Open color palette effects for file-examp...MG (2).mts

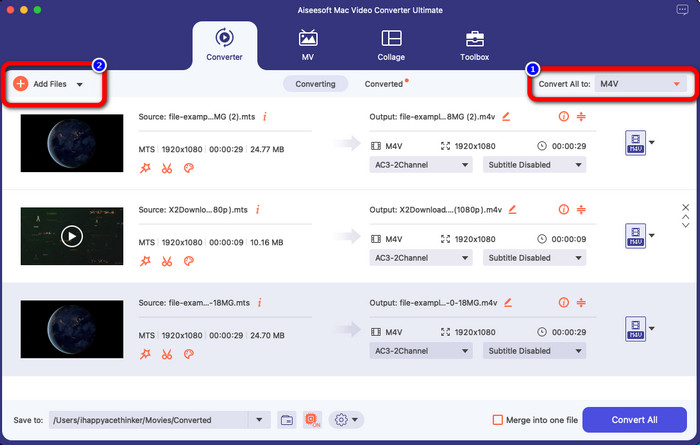click(x=189, y=168)
